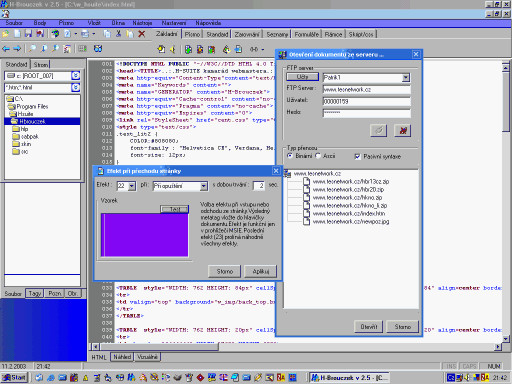The image size is (512, 384).
Task: Switch to the Skript/css toolbar tab
Action: (361, 34)
